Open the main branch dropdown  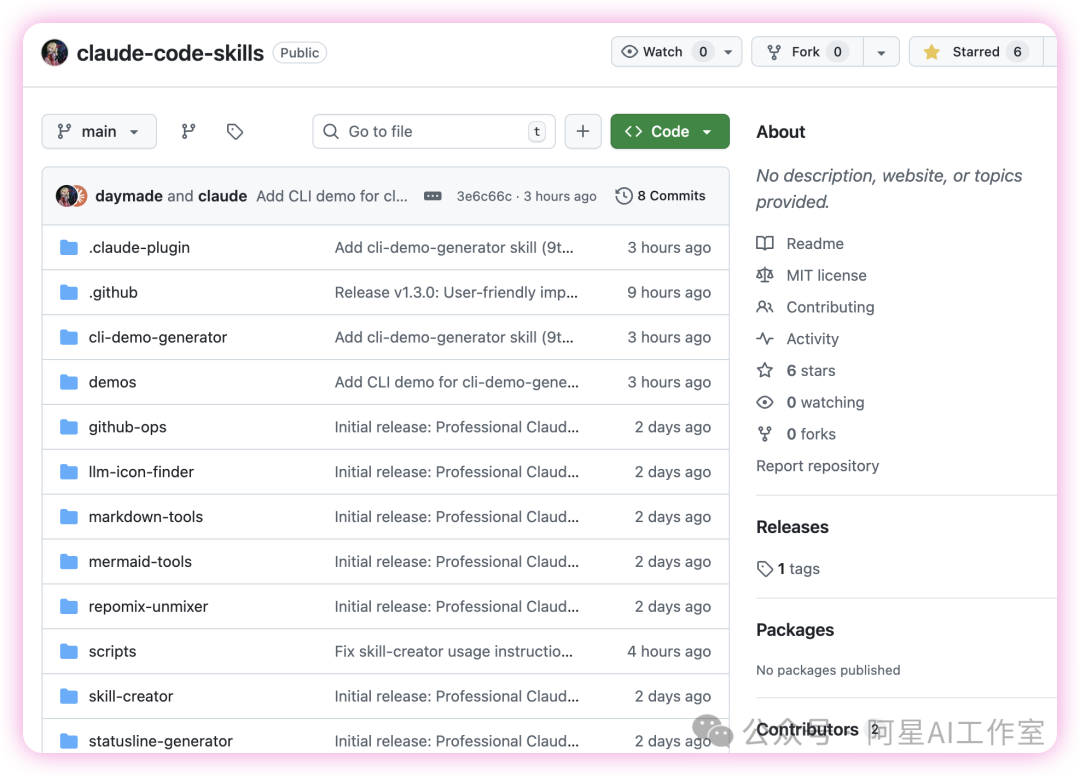[x=99, y=132]
